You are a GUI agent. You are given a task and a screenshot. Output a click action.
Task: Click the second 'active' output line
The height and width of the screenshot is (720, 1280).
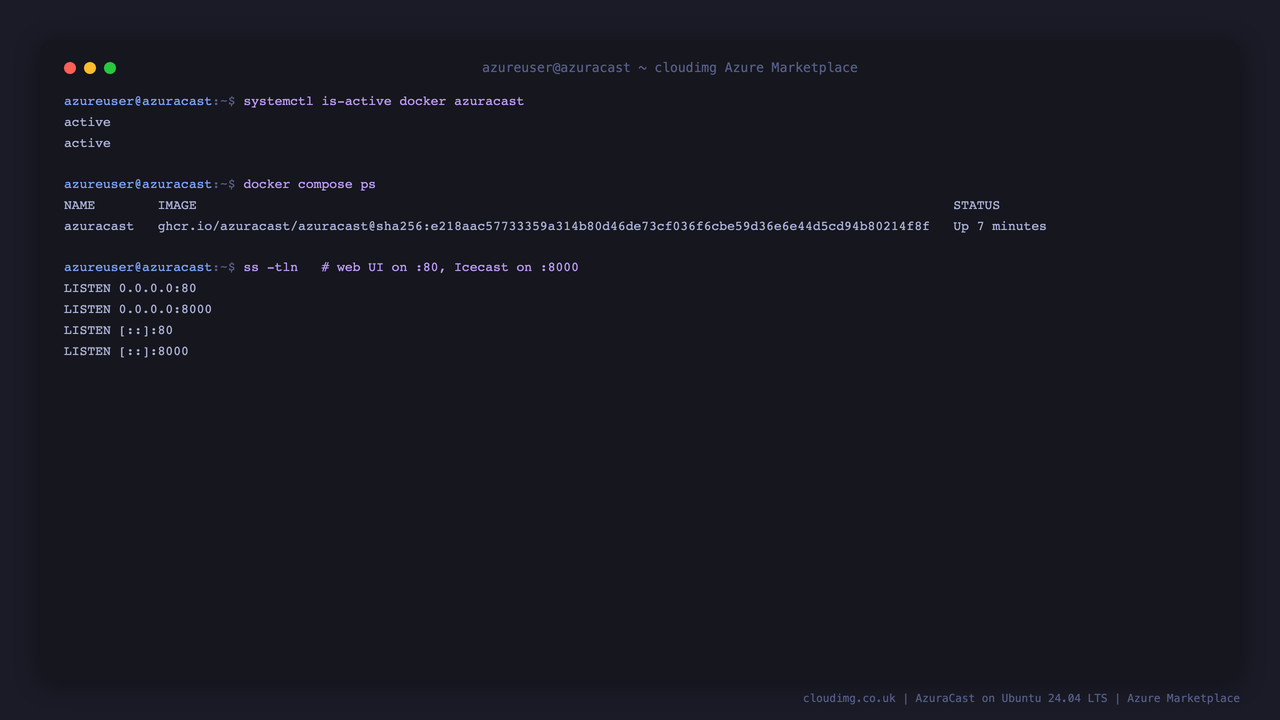(87, 143)
